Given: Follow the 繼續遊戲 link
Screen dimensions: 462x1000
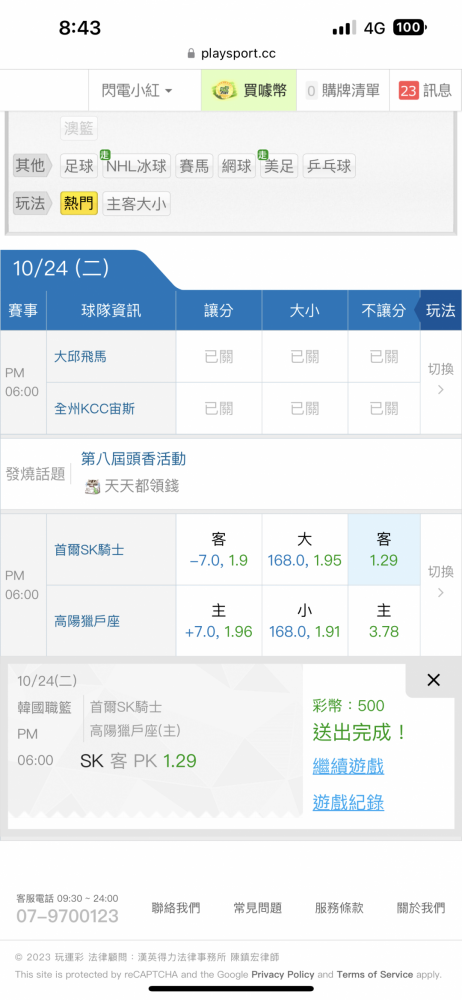Looking at the screenshot, I should [348, 766].
